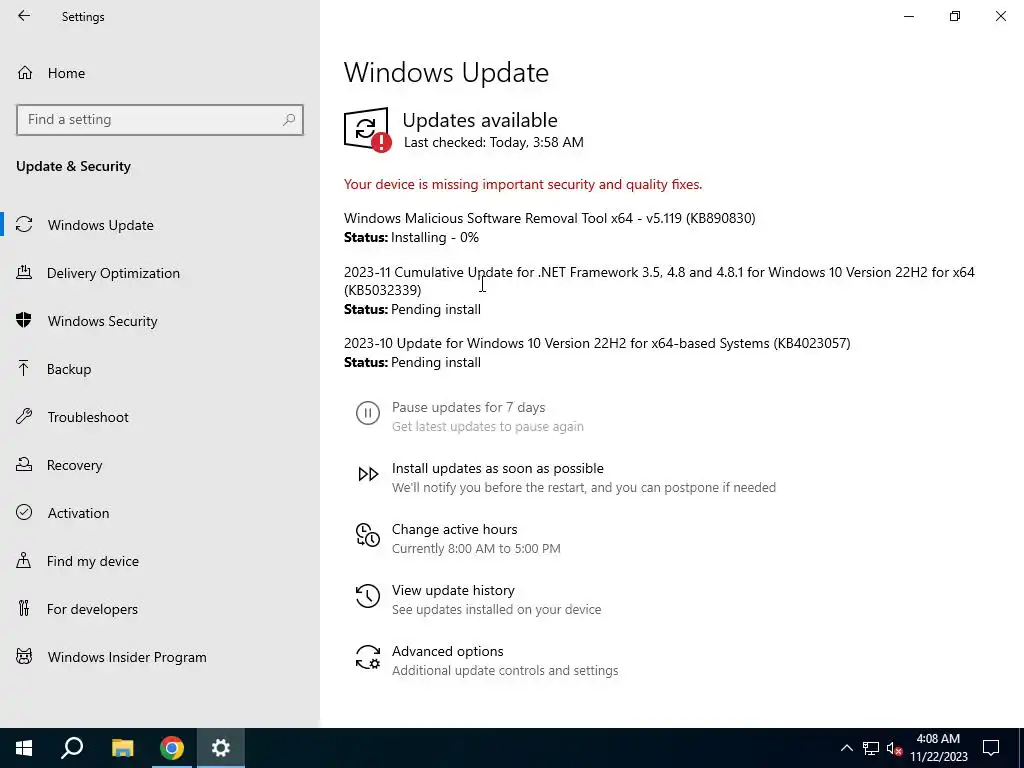Click the Windows Update page heading
The height and width of the screenshot is (768, 1024).
(446, 72)
